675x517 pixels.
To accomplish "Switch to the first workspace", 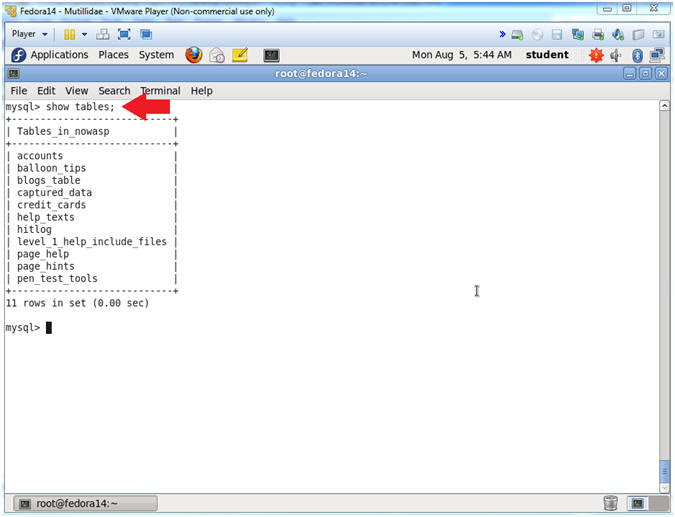I will [638, 503].
